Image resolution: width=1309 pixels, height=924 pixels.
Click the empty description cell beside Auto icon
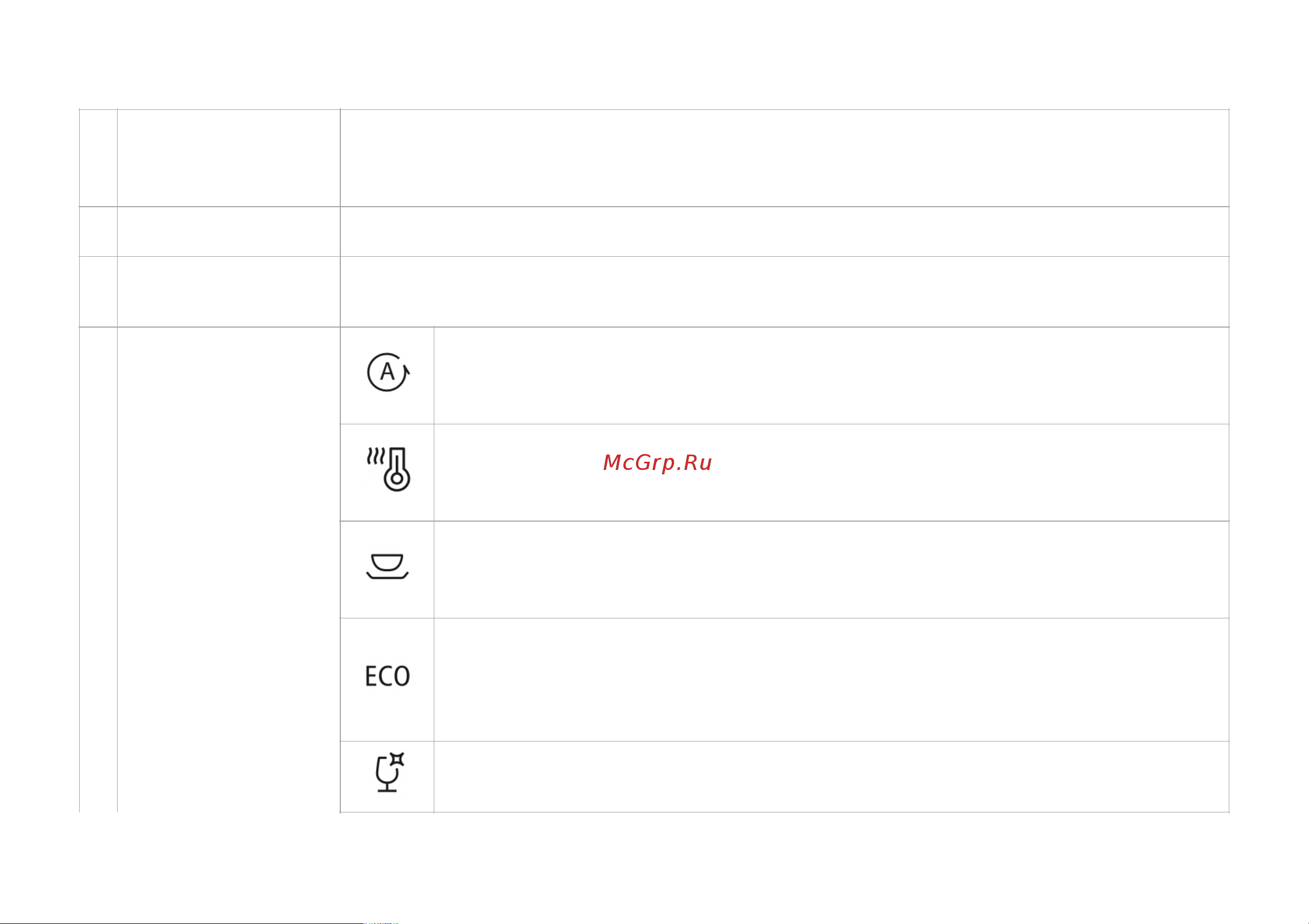[831, 375]
